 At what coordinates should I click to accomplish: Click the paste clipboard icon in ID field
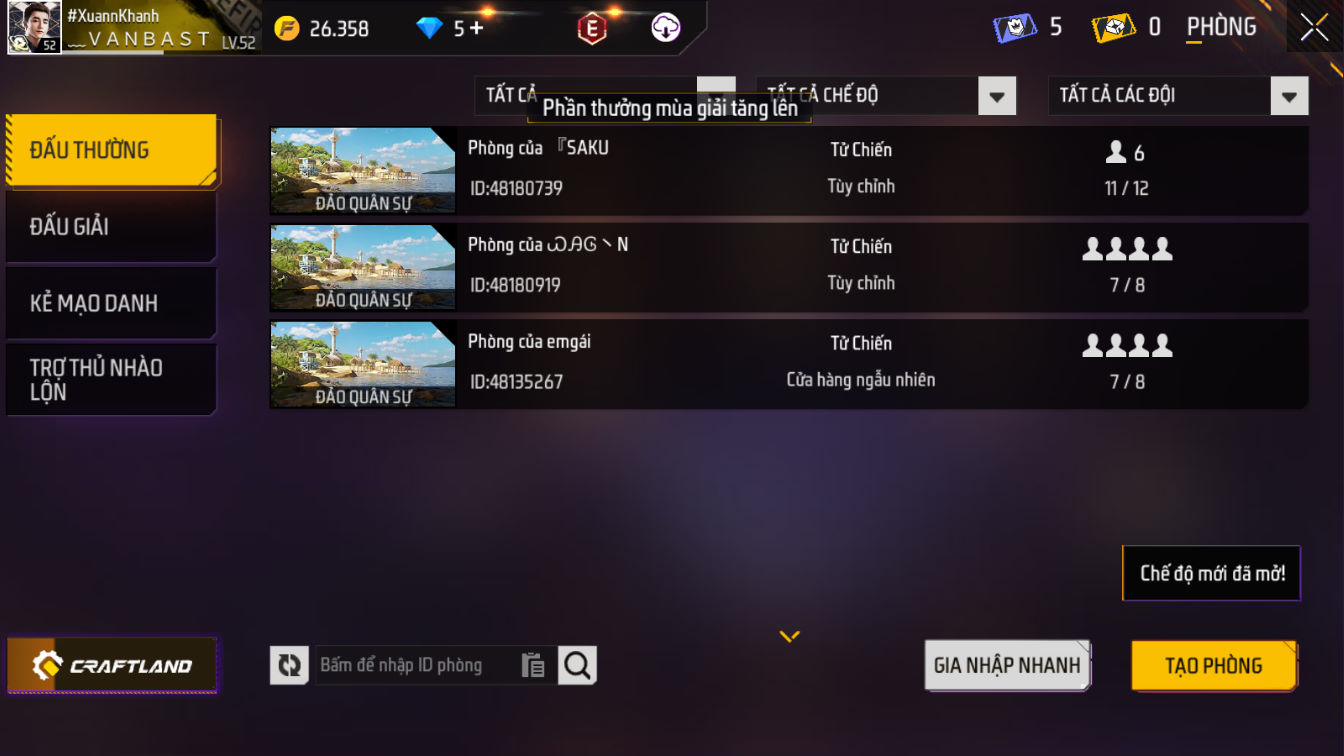[x=534, y=665]
